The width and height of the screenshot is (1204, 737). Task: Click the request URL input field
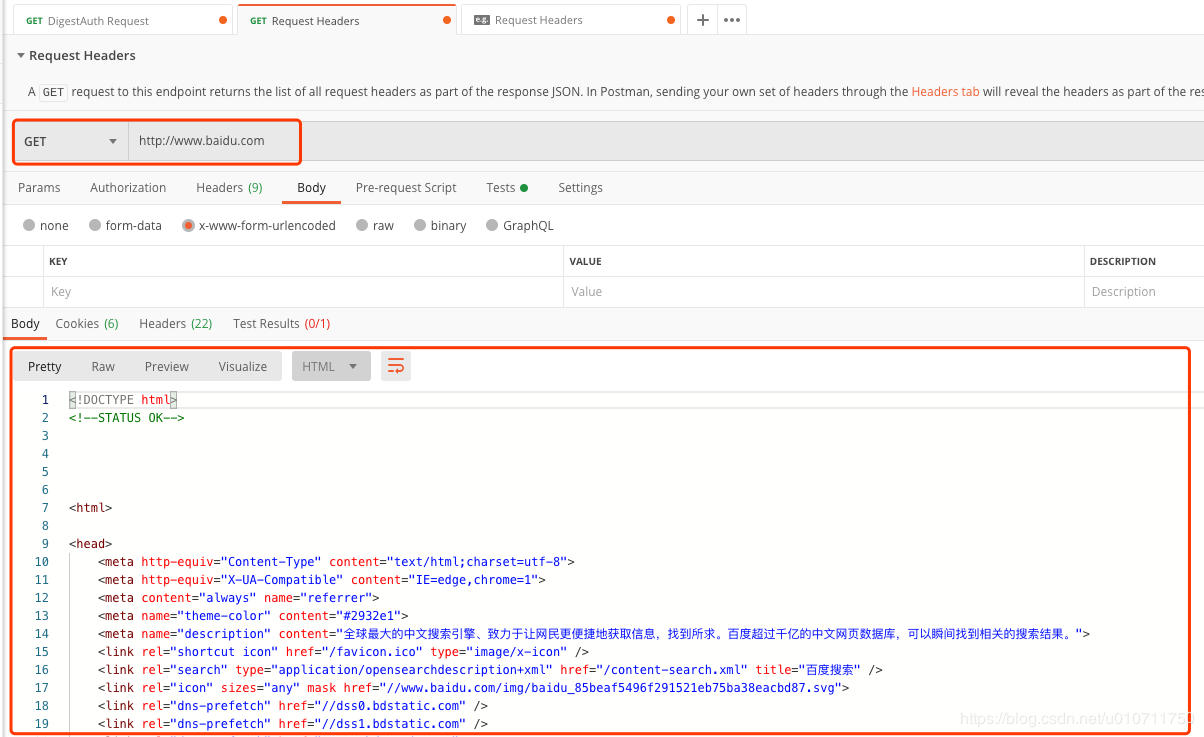coord(666,141)
